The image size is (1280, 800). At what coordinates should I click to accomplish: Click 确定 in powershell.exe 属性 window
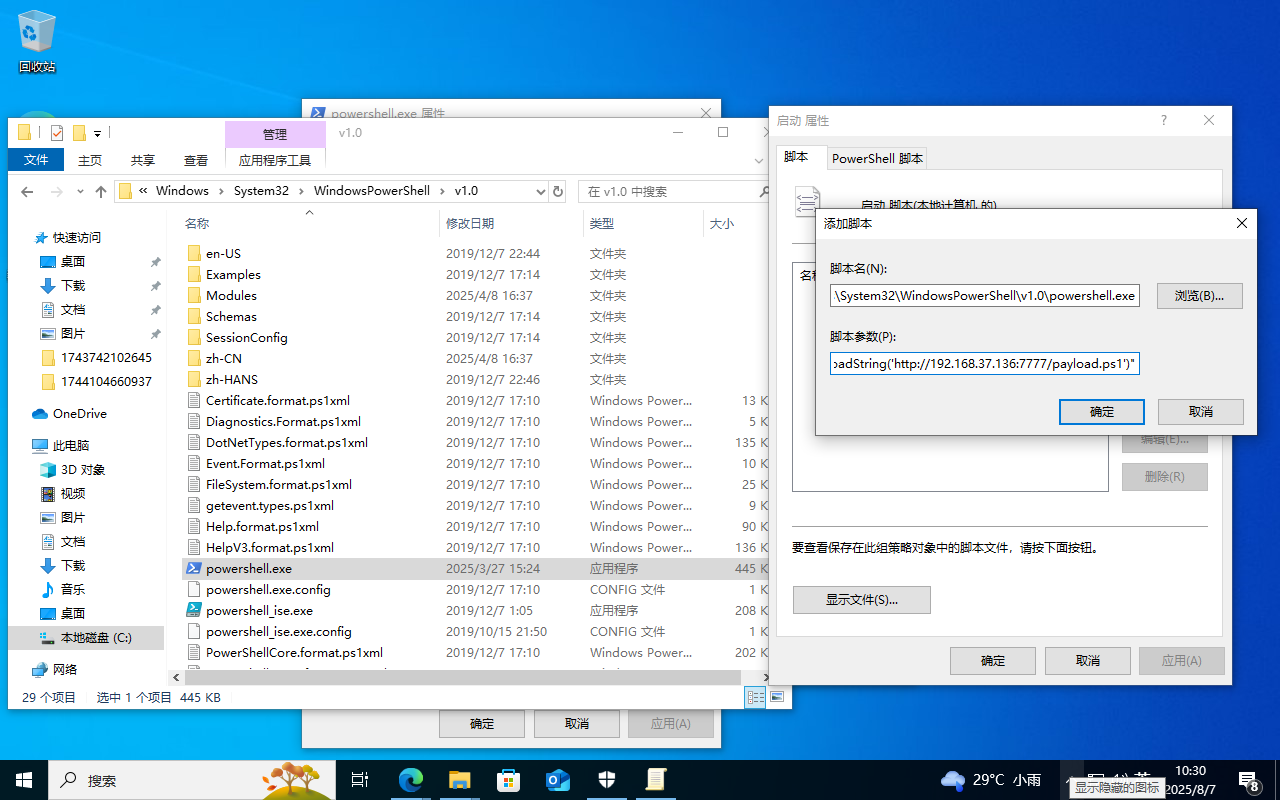click(x=482, y=723)
